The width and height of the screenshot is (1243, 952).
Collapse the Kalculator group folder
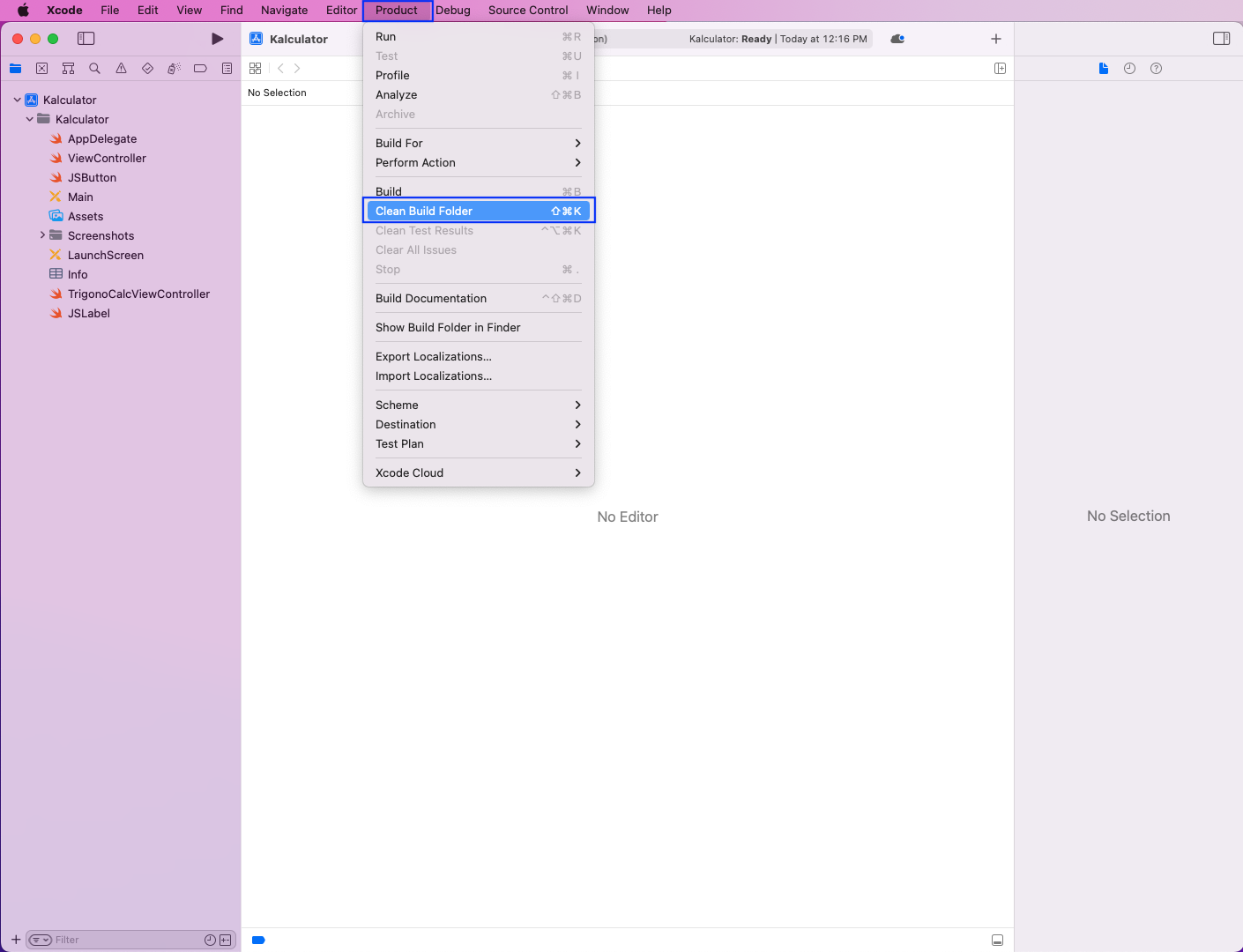point(29,119)
